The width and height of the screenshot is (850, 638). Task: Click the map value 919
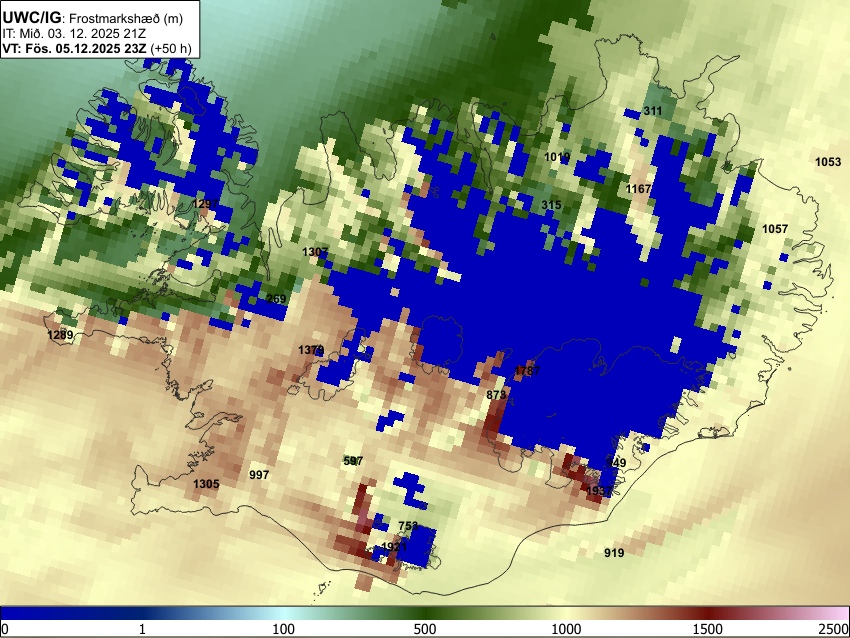point(614,553)
